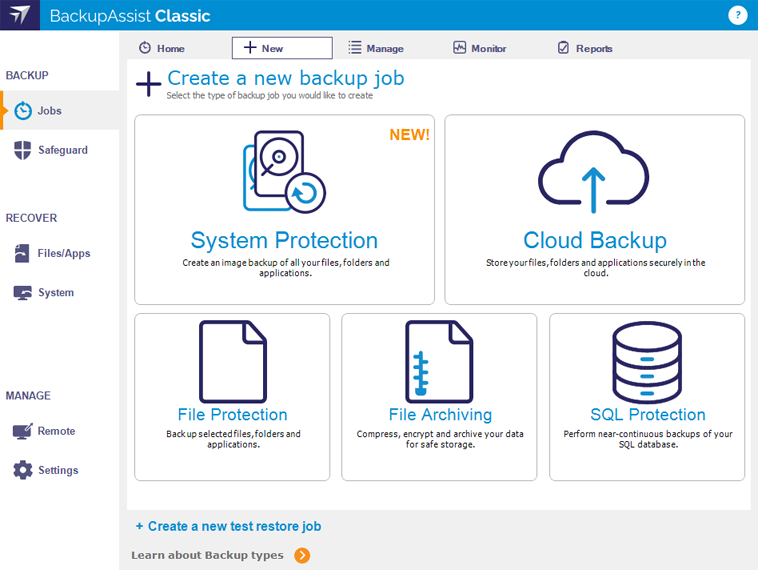Image resolution: width=758 pixels, height=570 pixels.
Task: Click the Home tab clock icon
Action: pyautogui.click(x=145, y=48)
